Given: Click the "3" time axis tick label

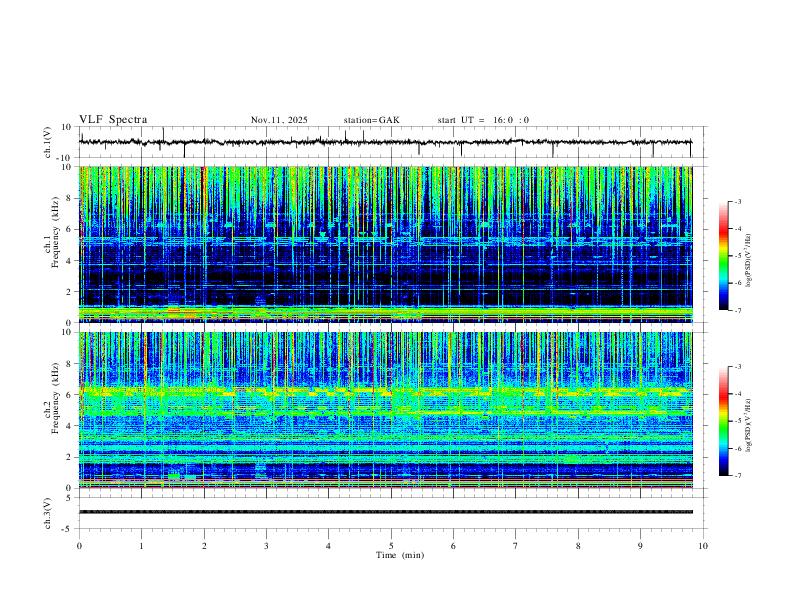Looking at the screenshot, I should tap(266, 546).
